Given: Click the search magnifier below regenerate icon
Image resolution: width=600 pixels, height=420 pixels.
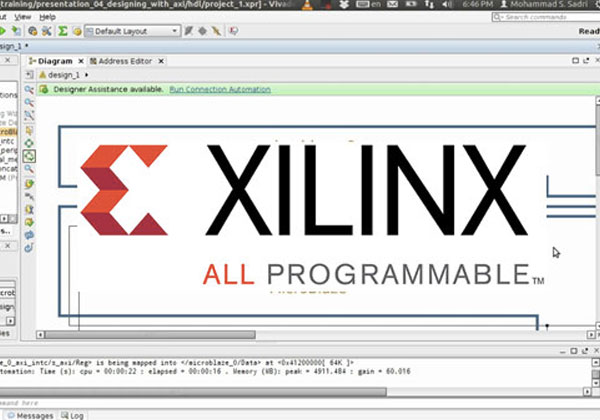Looking at the screenshot, I should [x=29, y=169].
